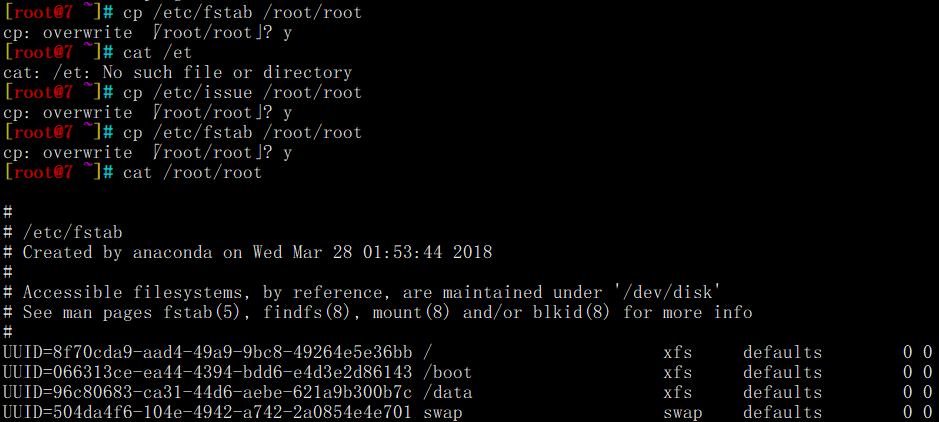
Task: Click the '/boot' mount point
Action: pos(447,372)
